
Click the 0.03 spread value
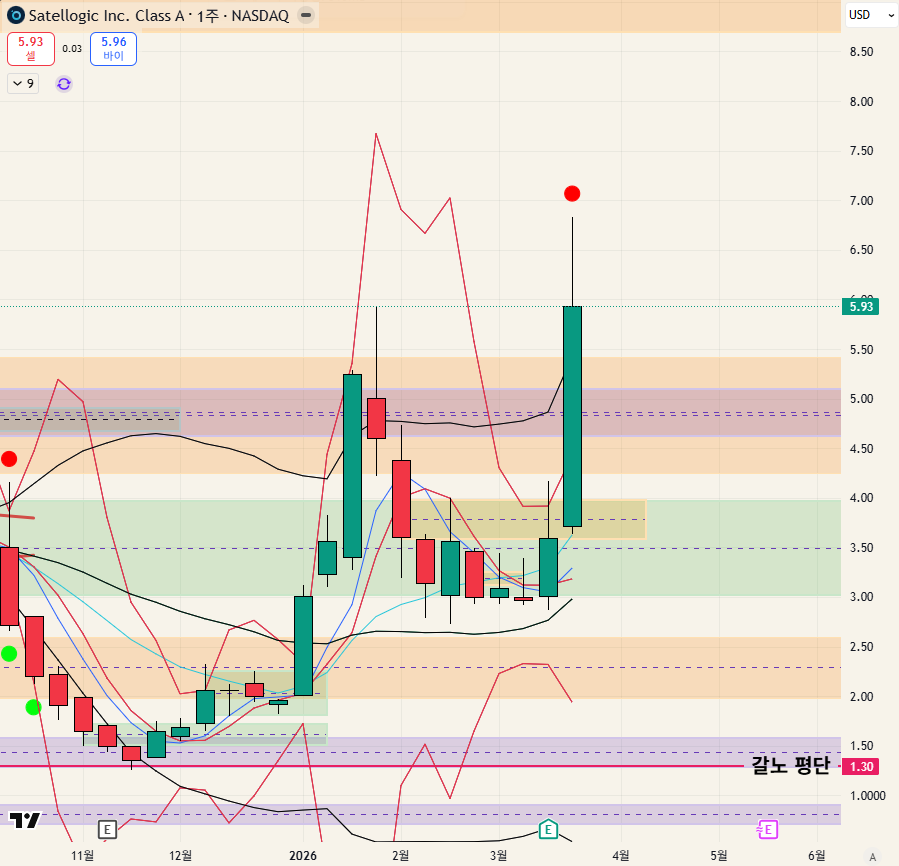(x=72, y=49)
